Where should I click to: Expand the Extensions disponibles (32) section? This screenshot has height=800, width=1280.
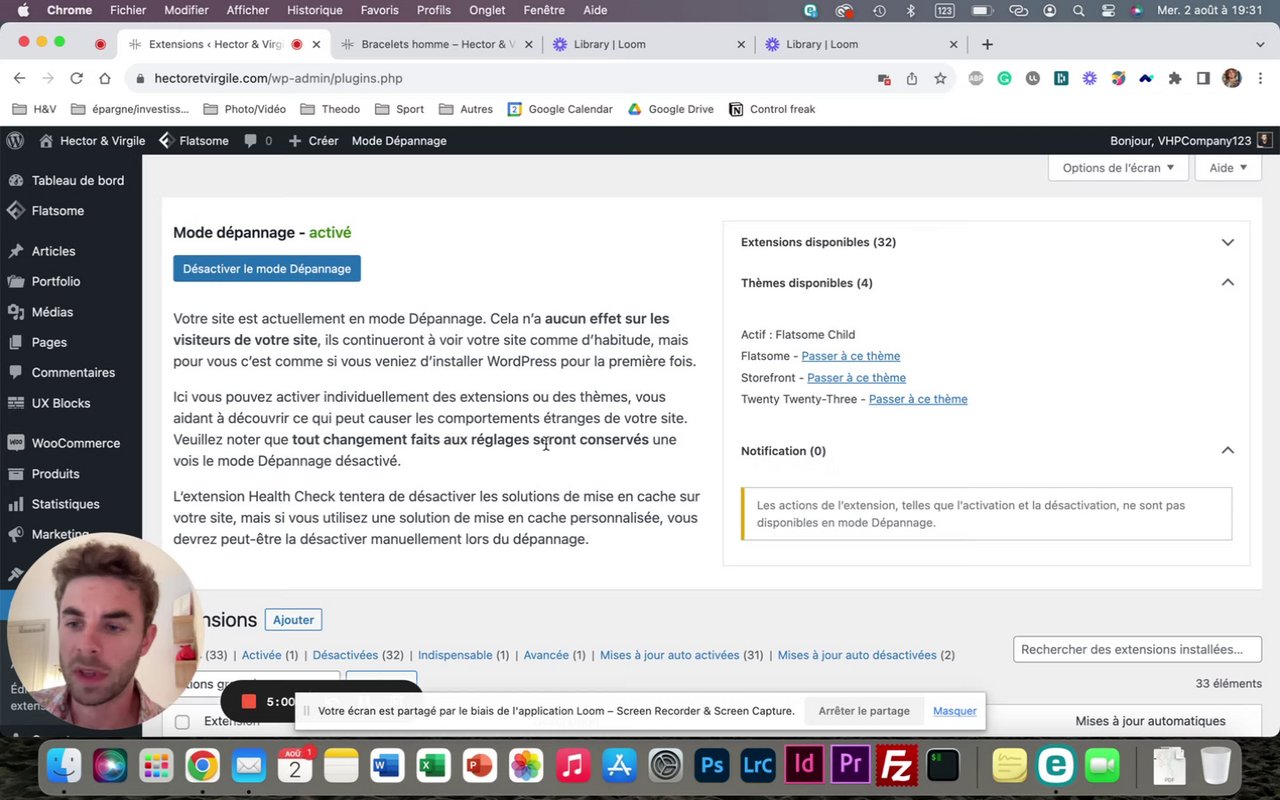1227,242
